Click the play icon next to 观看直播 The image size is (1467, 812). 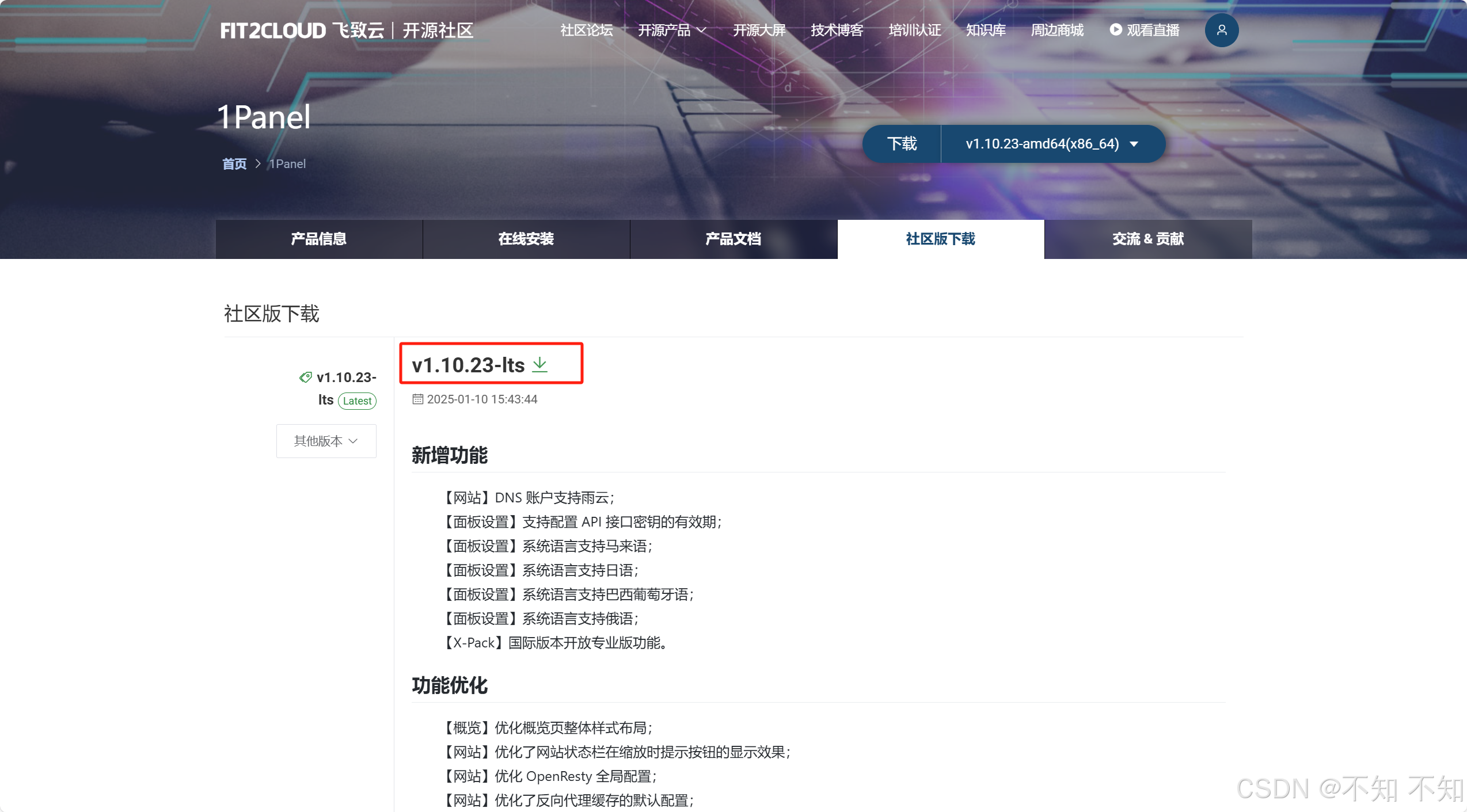click(x=1116, y=29)
